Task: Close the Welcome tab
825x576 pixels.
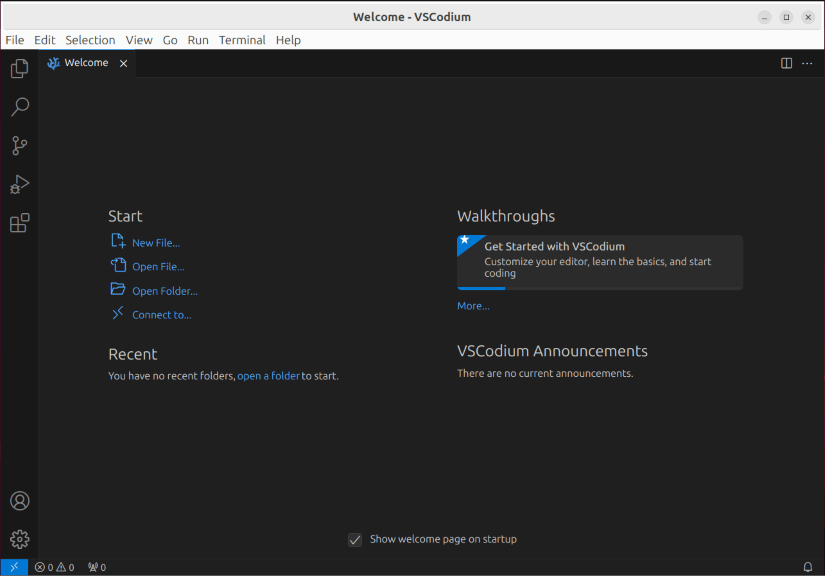Action: 123,64
